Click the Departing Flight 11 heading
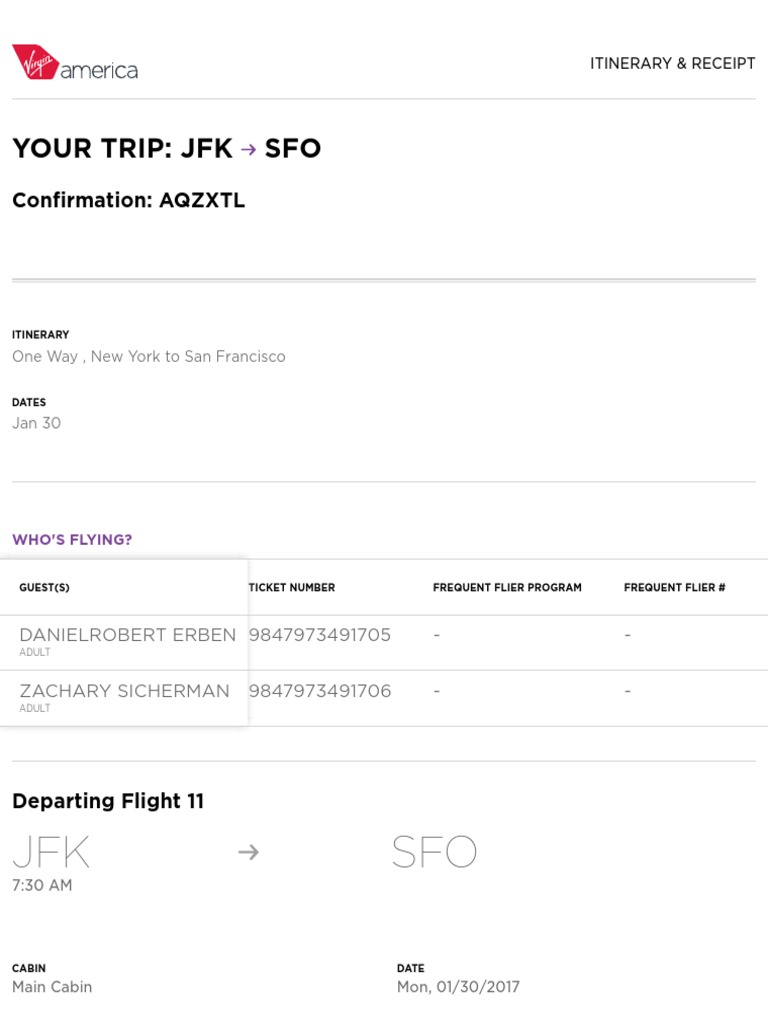 [x=108, y=801]
